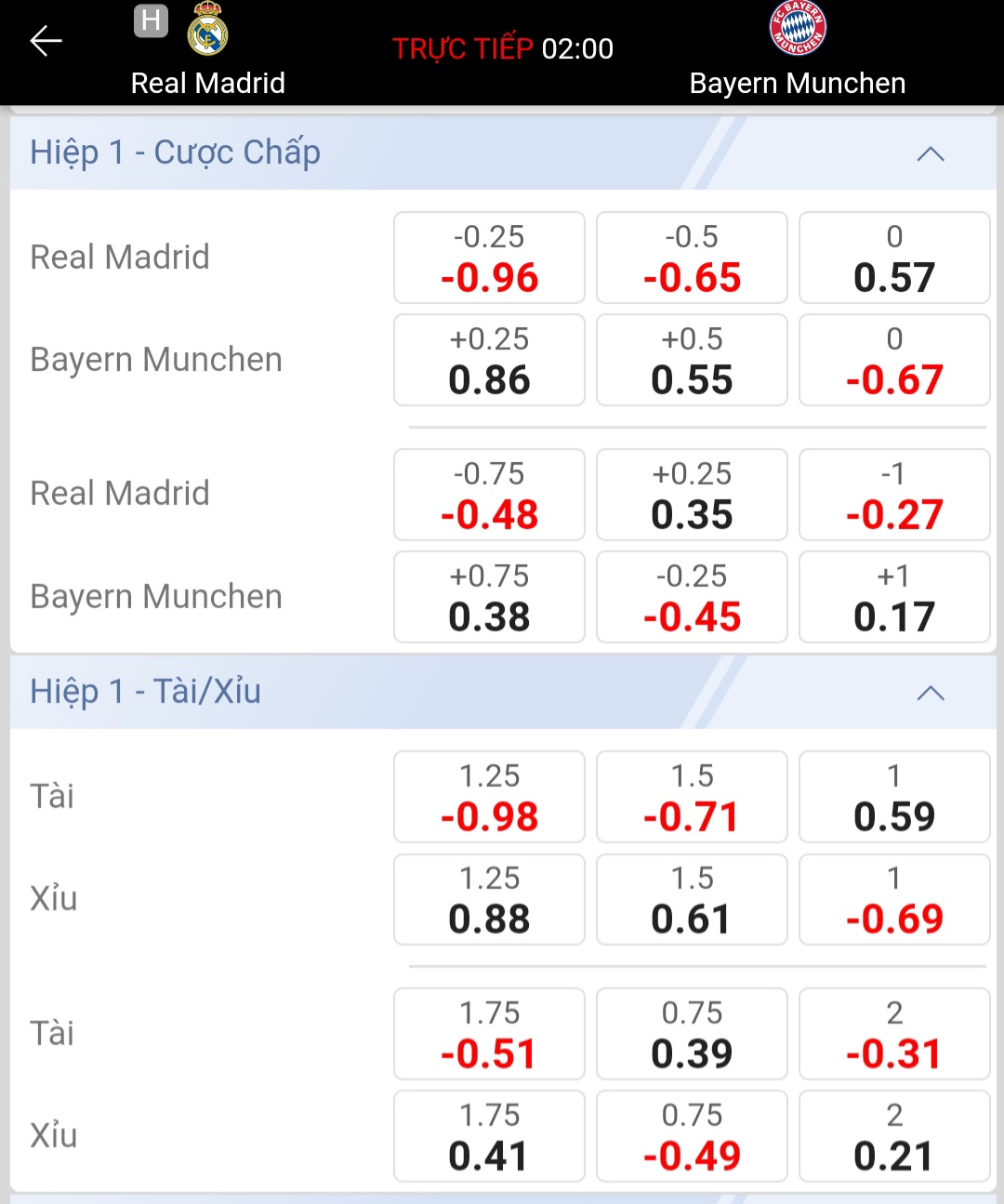This screenshot has width=1004, height=1204.
Task: Collapse the Hiệp 1 - Tài/Xỉu section
Action: pos(931,694)
